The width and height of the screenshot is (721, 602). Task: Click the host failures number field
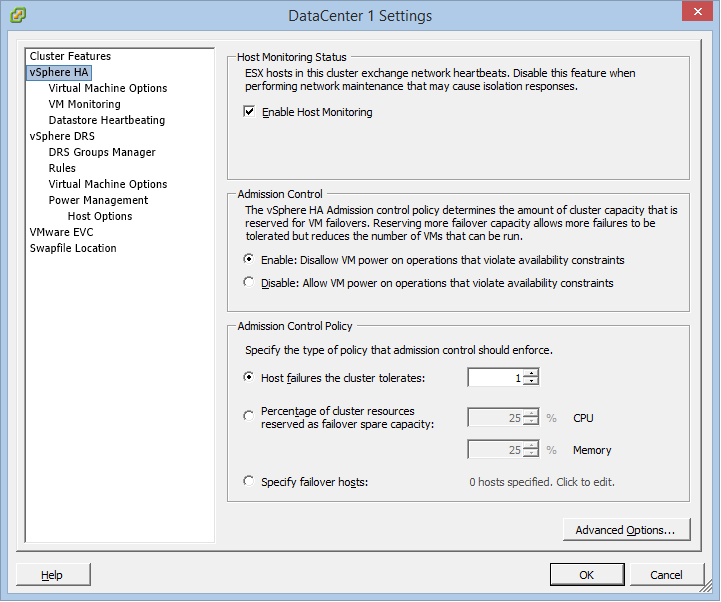[496, 378]
